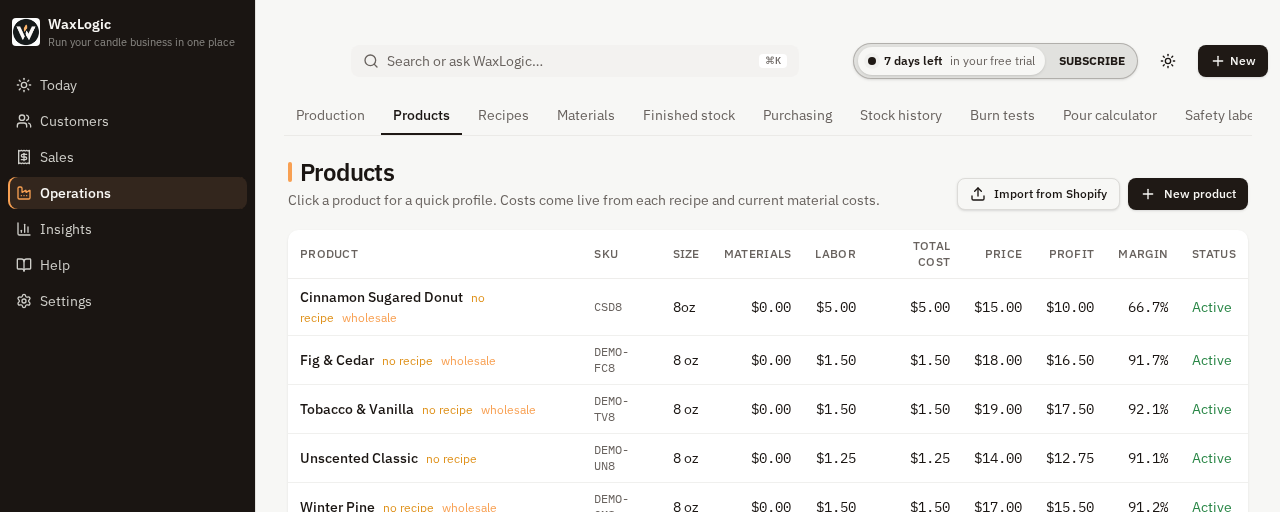
Task: Click the New product button
Action: pos(1188,194)
